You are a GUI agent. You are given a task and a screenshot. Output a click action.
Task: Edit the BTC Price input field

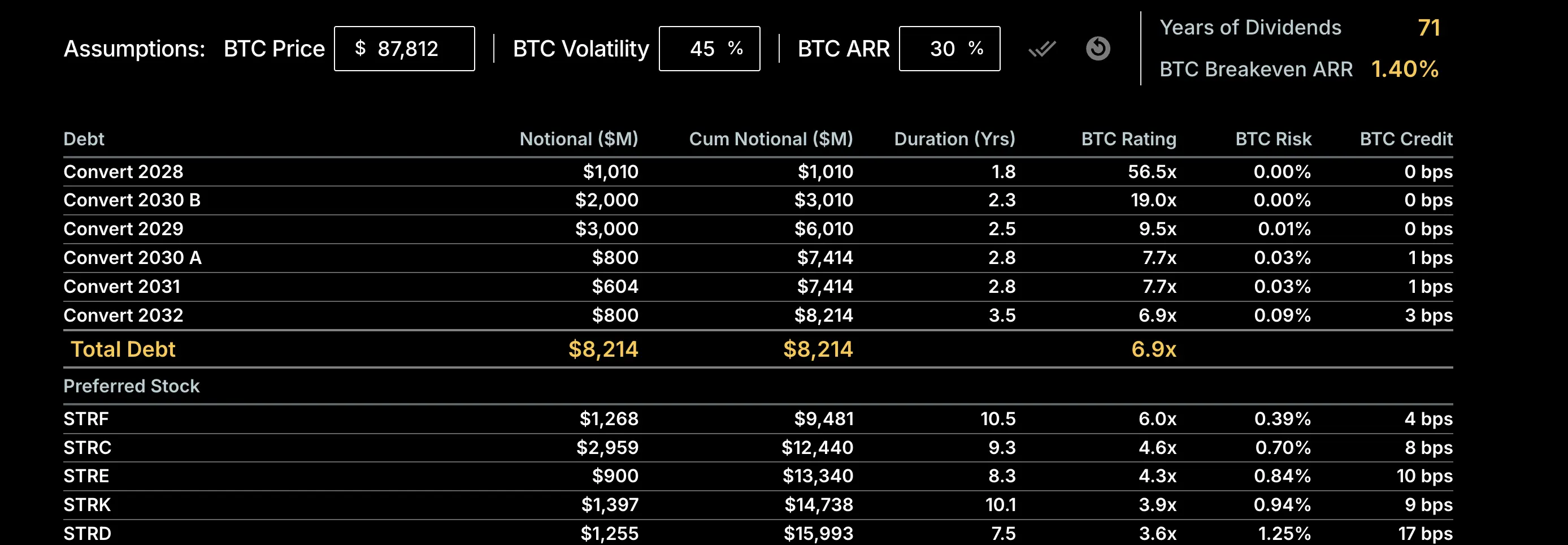tap(404, 49)
